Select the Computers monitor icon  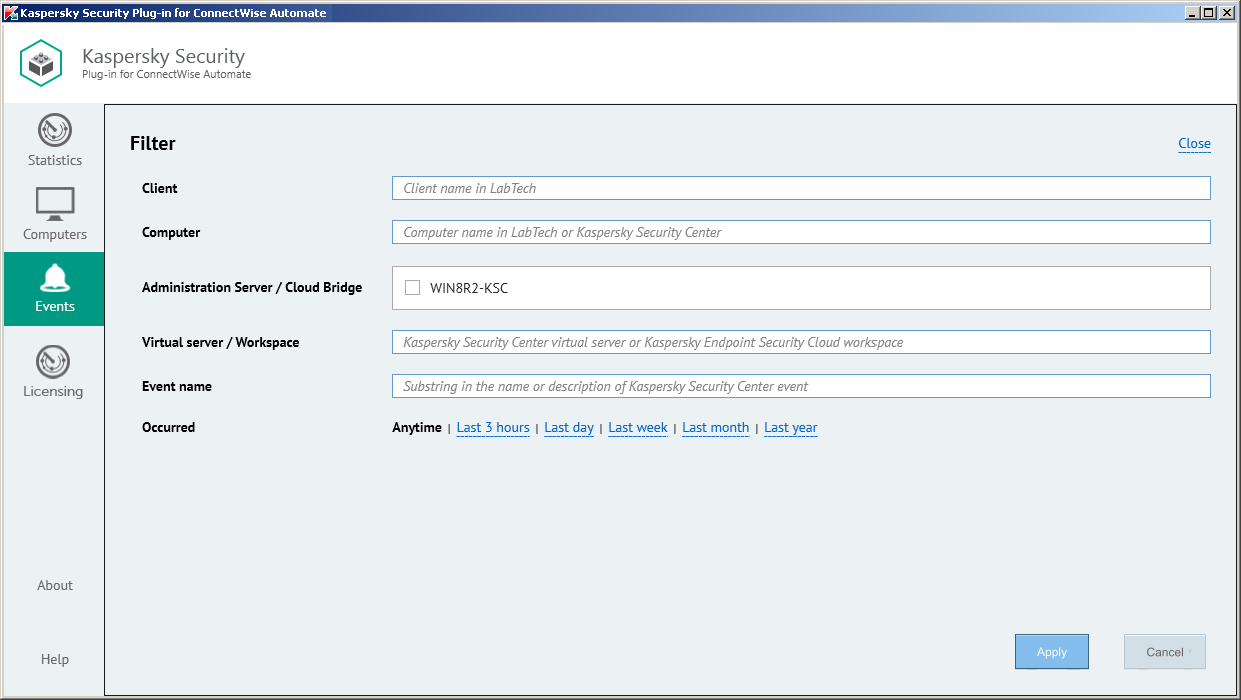[x=54, y=204]
